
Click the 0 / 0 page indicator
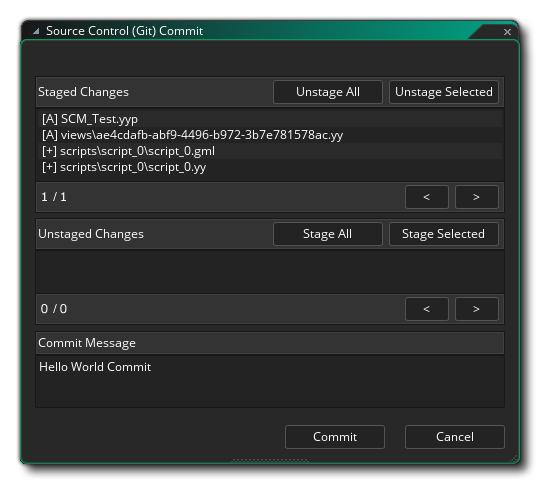pos(54,309)
